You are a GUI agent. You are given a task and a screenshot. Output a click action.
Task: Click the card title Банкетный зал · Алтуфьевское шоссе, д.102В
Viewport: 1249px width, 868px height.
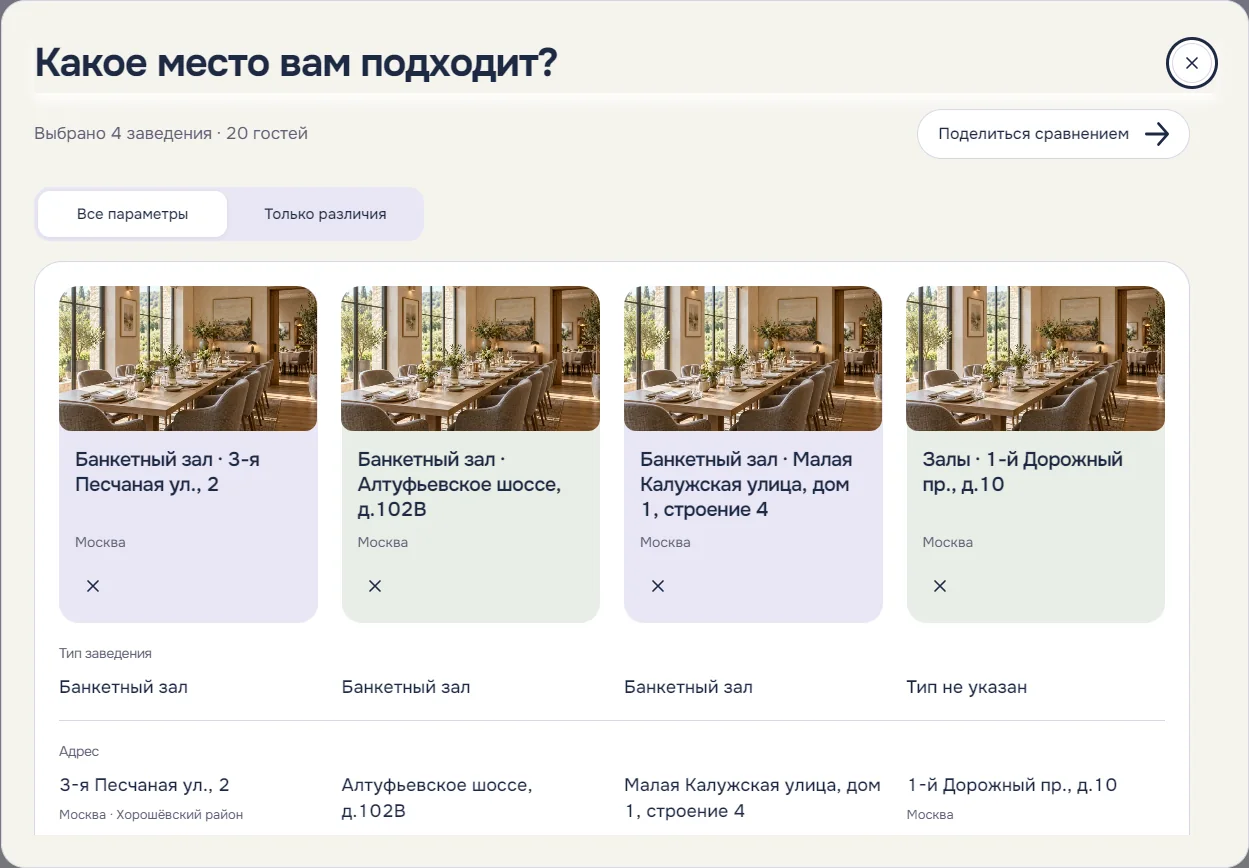click(x=460, y=484)
